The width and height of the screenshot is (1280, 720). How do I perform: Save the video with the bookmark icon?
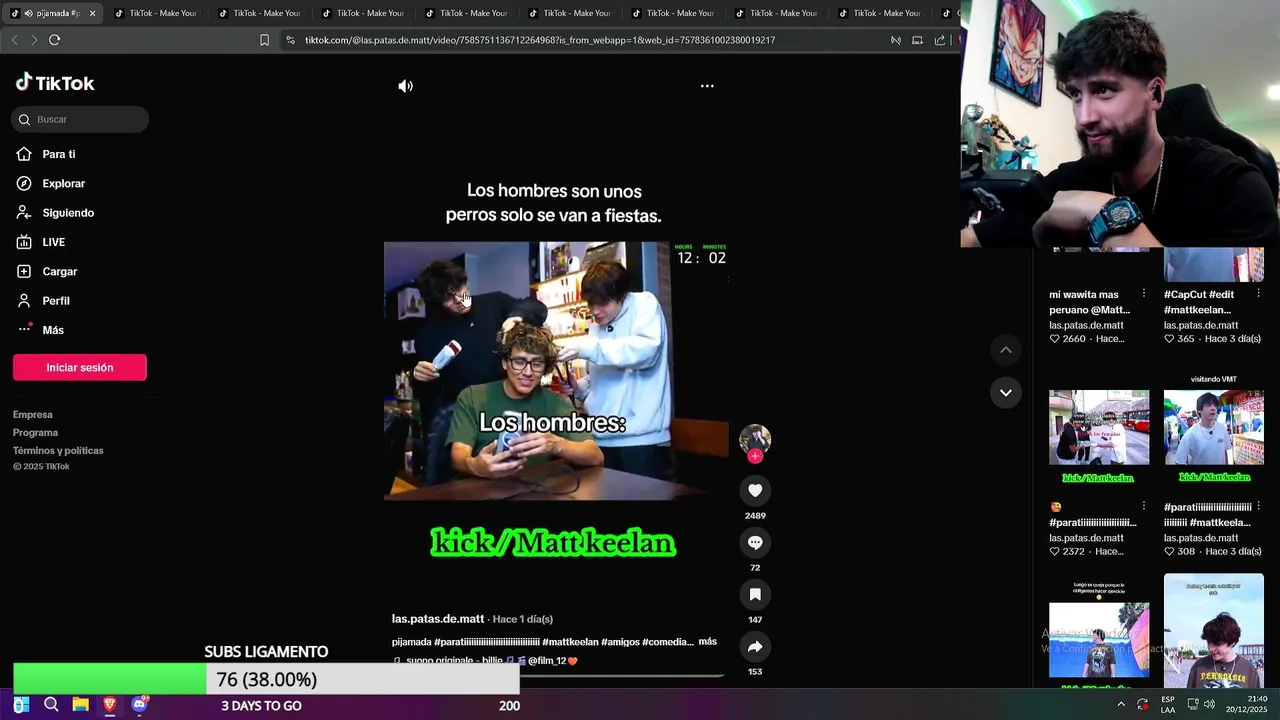pyautogui.click(x=755, y=594)
